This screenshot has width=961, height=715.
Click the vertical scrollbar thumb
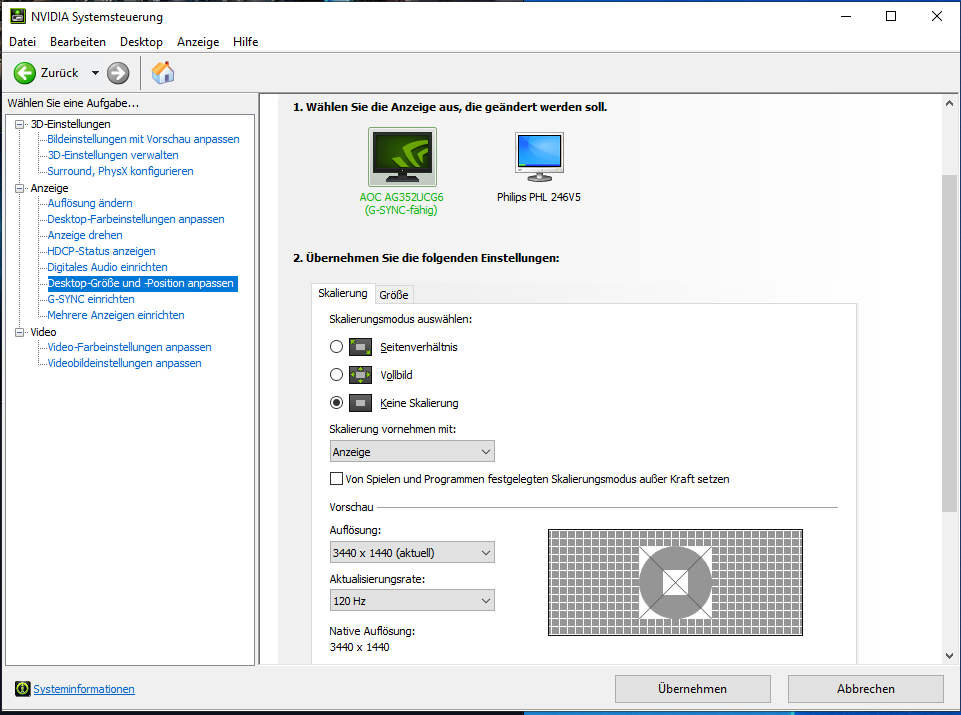(949, 343)
